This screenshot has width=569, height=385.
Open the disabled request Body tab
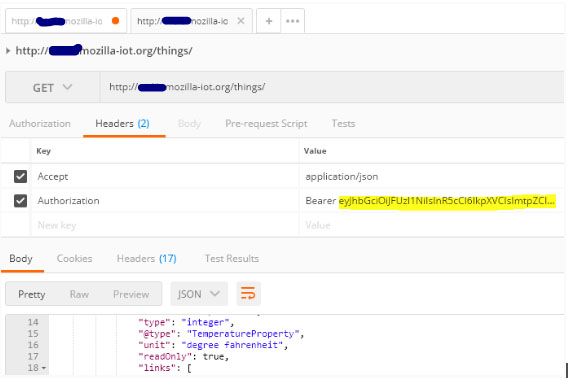click(189, 123)
